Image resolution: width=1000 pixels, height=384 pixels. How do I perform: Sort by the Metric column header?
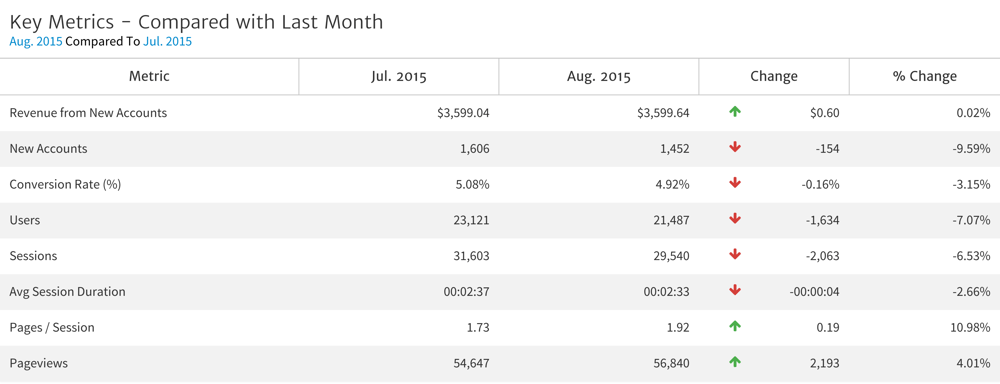pyautogui.click(x=149, y=77)
